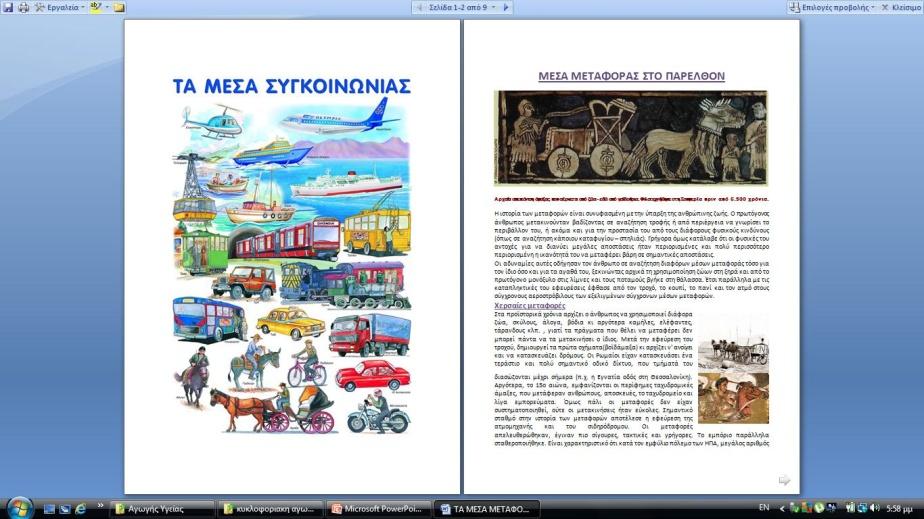Image resolution: width=924 pixels, height=519 pixels.
Task: Click the Save floppy disk icon
Action: [x=8, y=8]
